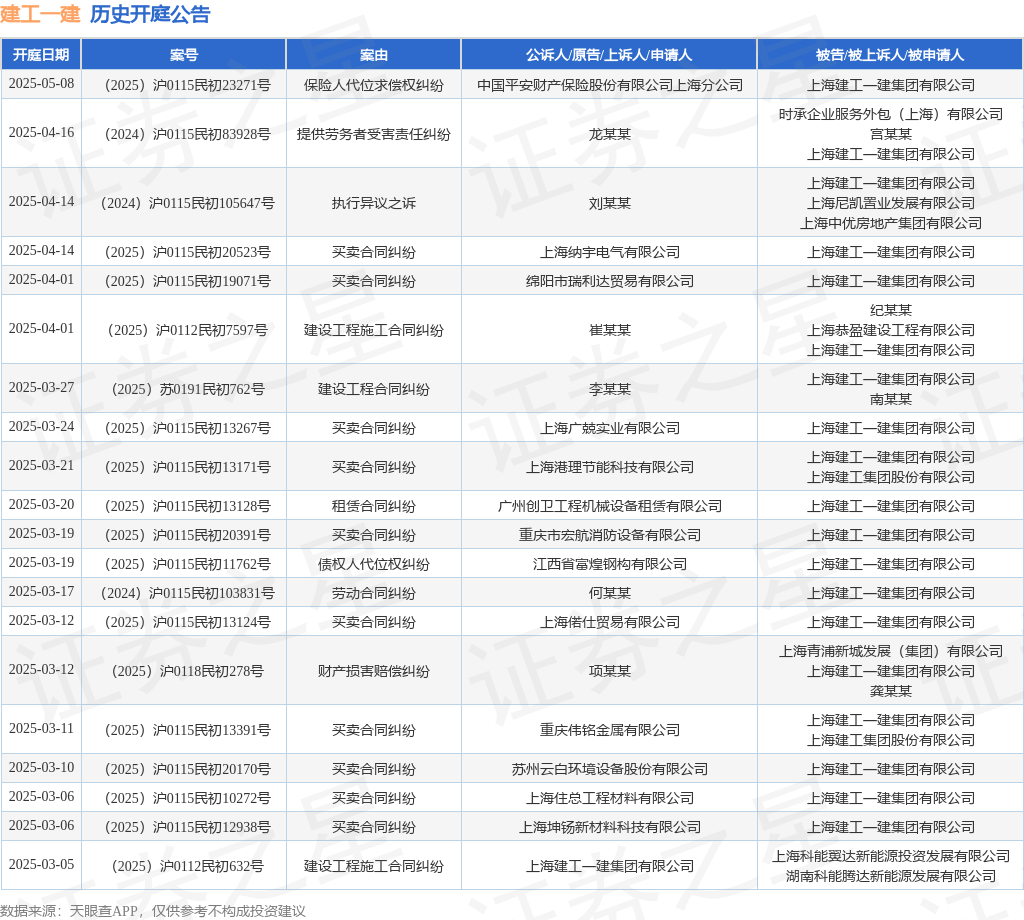Select case number (2025)沪0115民初13124号
1024x920 pixels.
pyautogui.click(x=187, y=622)
